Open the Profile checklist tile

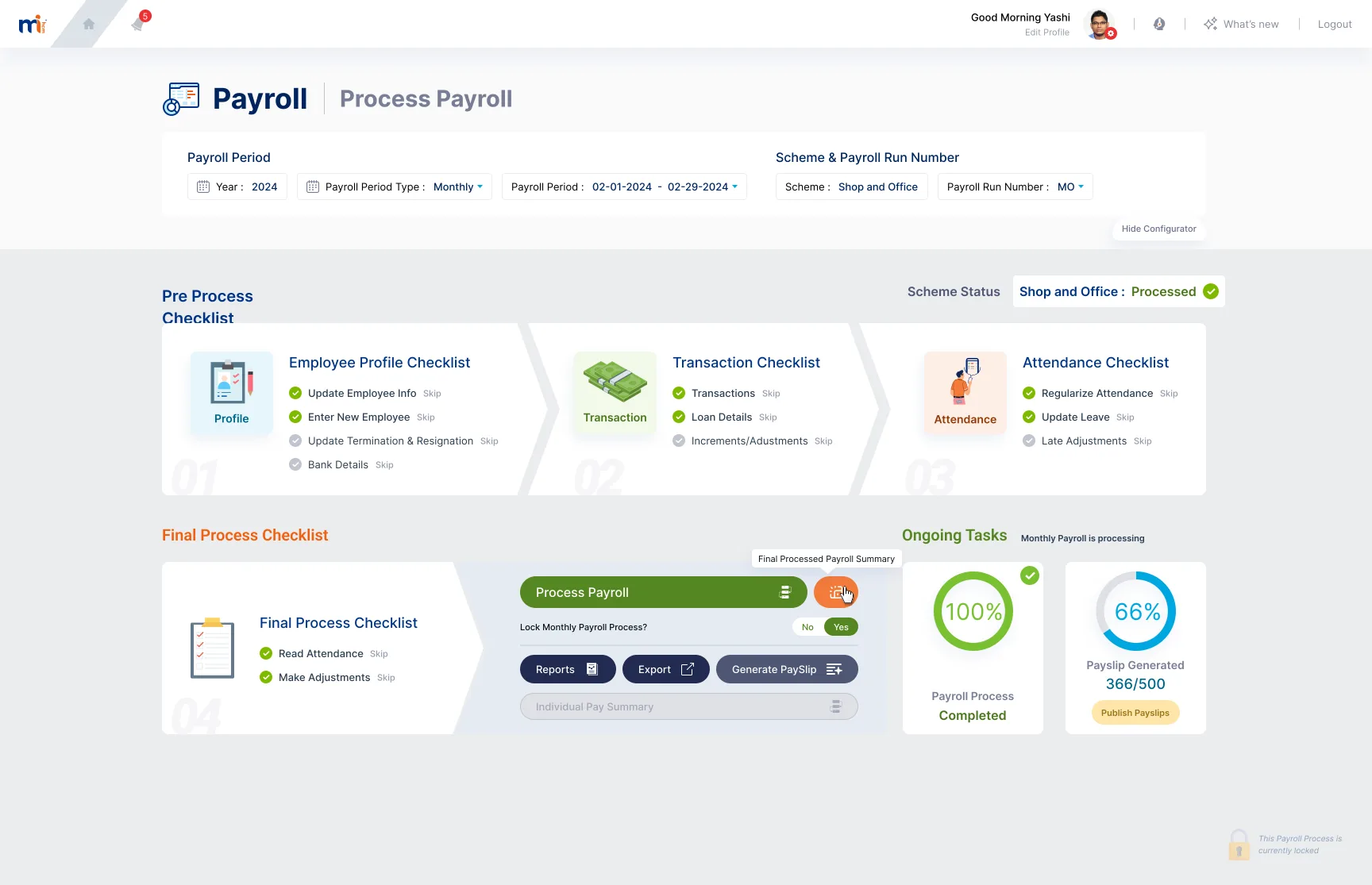231,393
